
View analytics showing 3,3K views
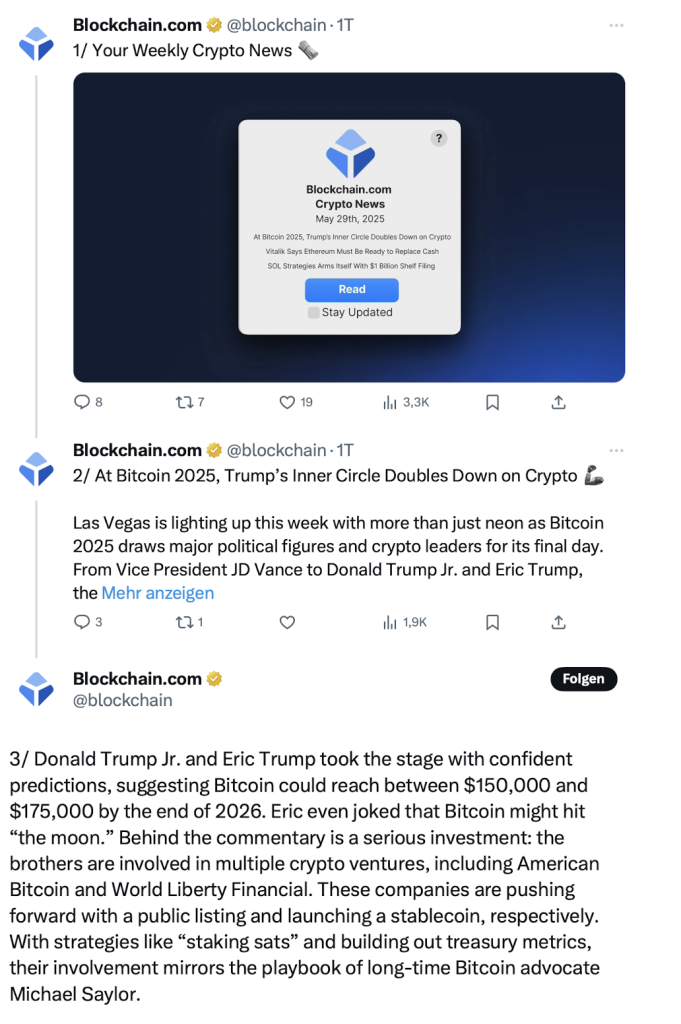click(405, 402)
